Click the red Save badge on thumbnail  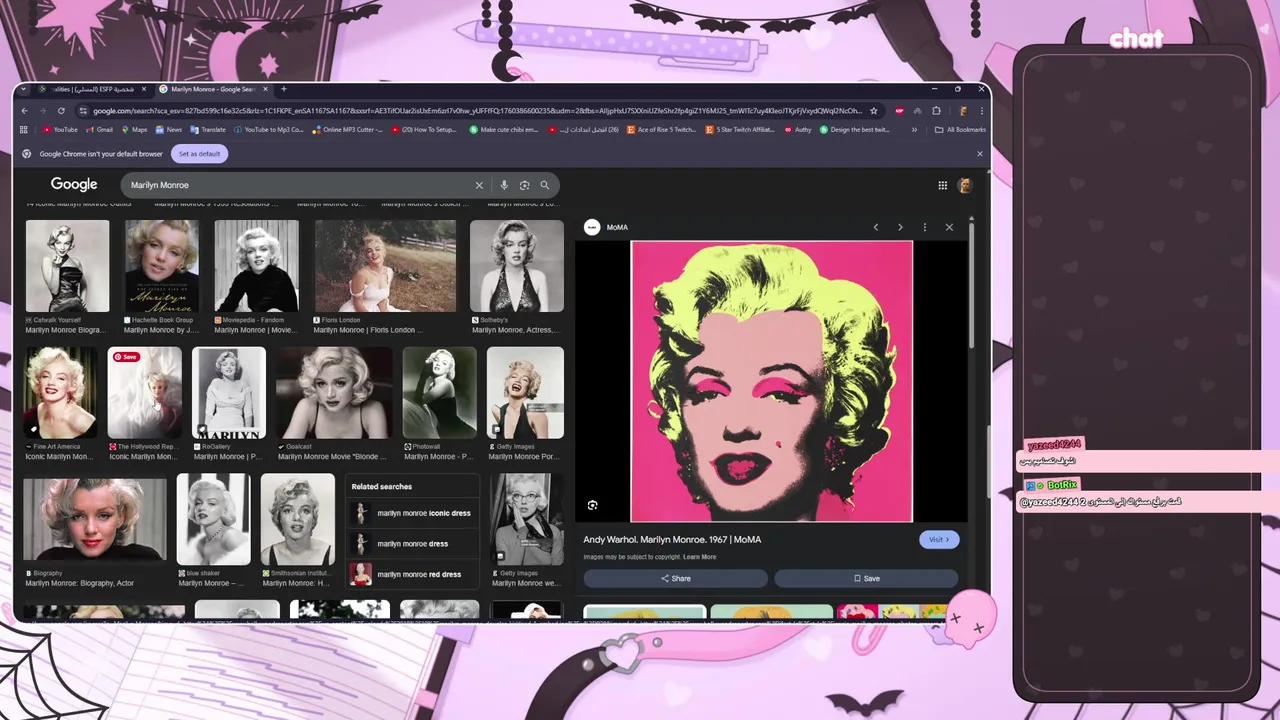click(x=125, y=357)
